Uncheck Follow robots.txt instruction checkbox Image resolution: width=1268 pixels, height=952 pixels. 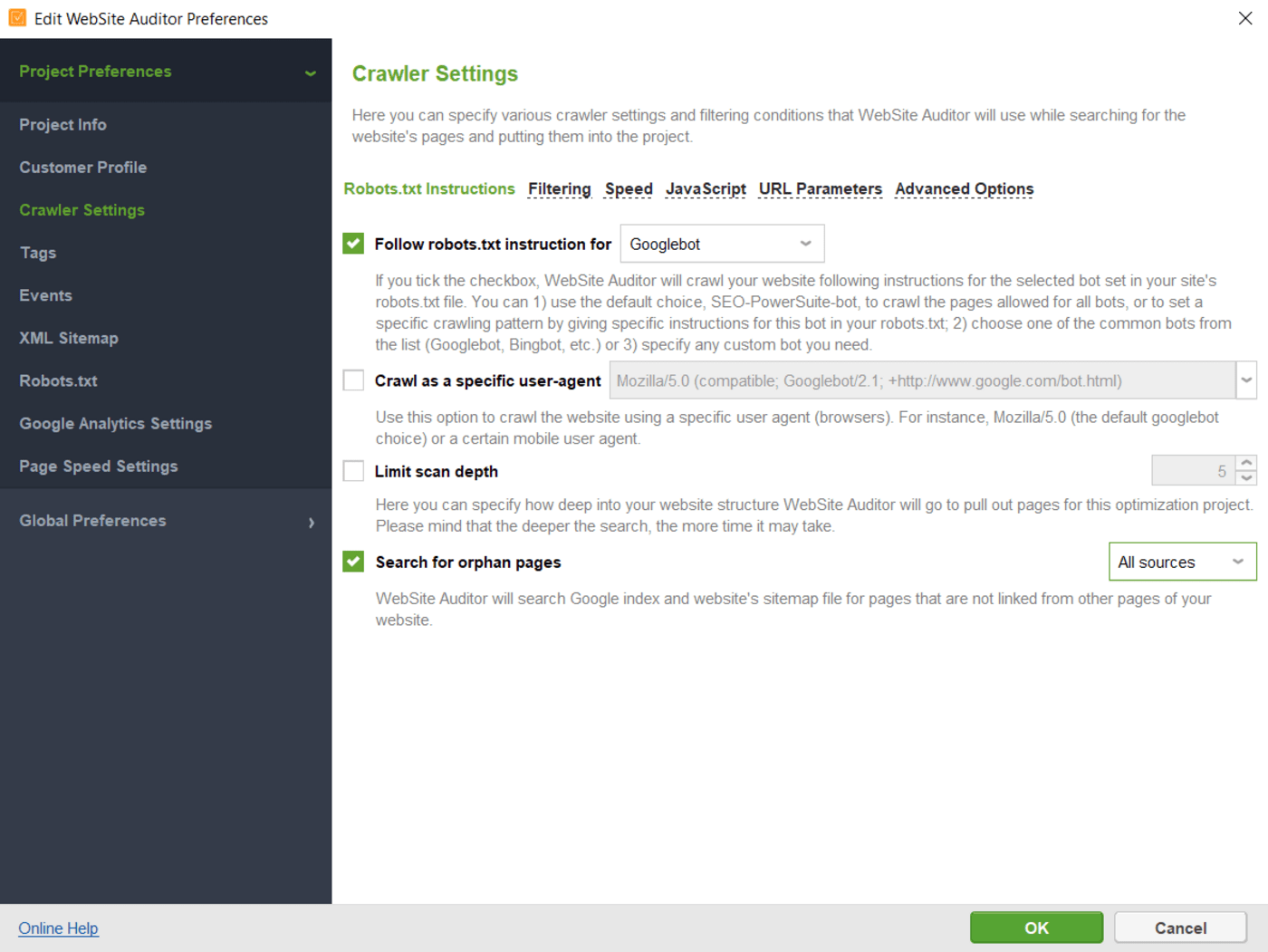353,244
